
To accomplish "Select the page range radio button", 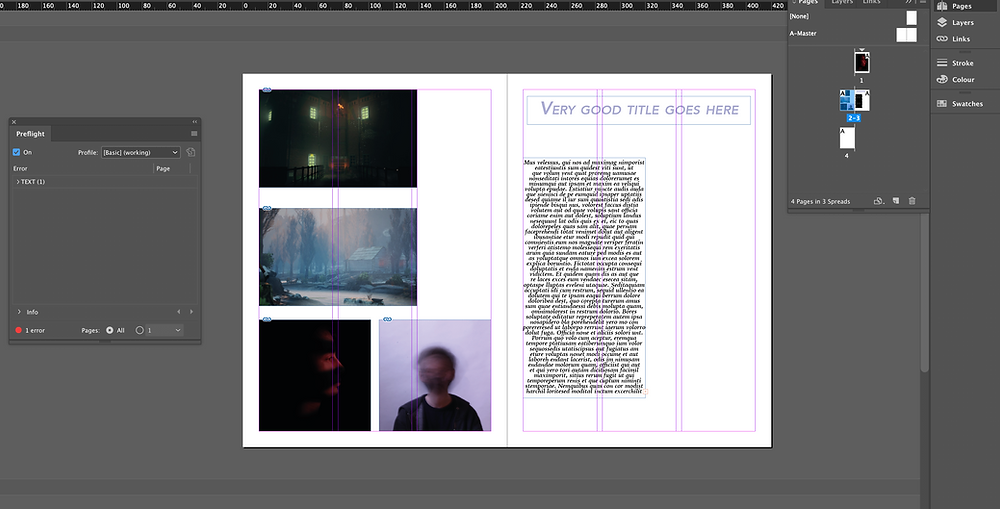I will coord(140,330).
